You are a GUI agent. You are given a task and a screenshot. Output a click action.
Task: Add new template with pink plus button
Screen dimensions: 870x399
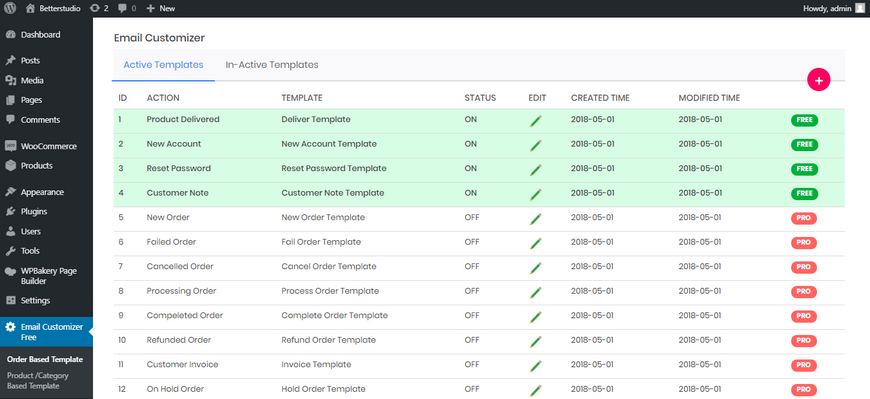pyautogui.click(x=818, y=80)
